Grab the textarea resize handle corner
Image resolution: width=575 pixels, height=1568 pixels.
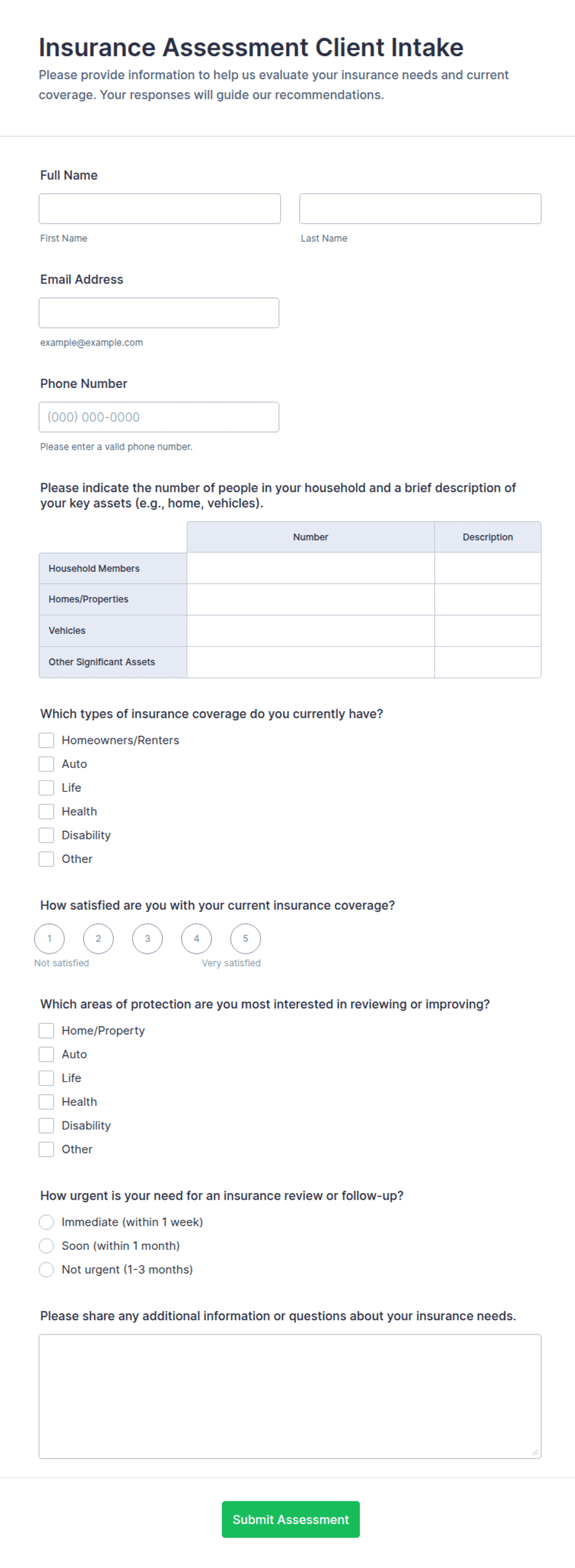pyautogui.click(x=535, y=1452)
